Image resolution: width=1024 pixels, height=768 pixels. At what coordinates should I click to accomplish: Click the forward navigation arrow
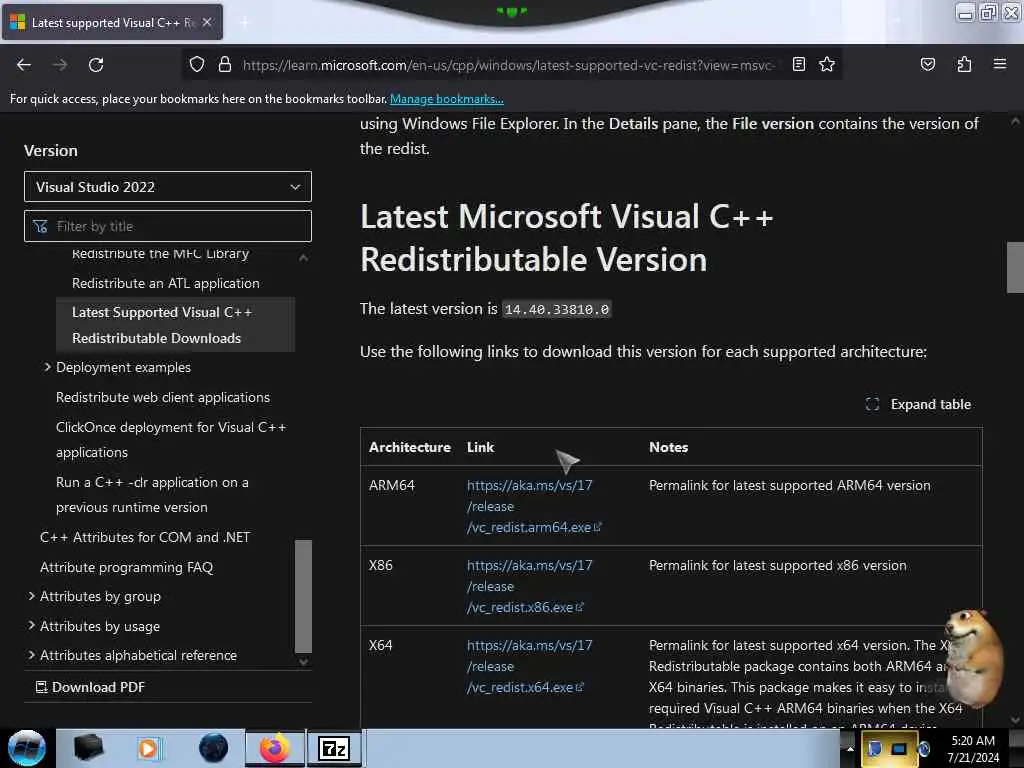click(60, 65)
